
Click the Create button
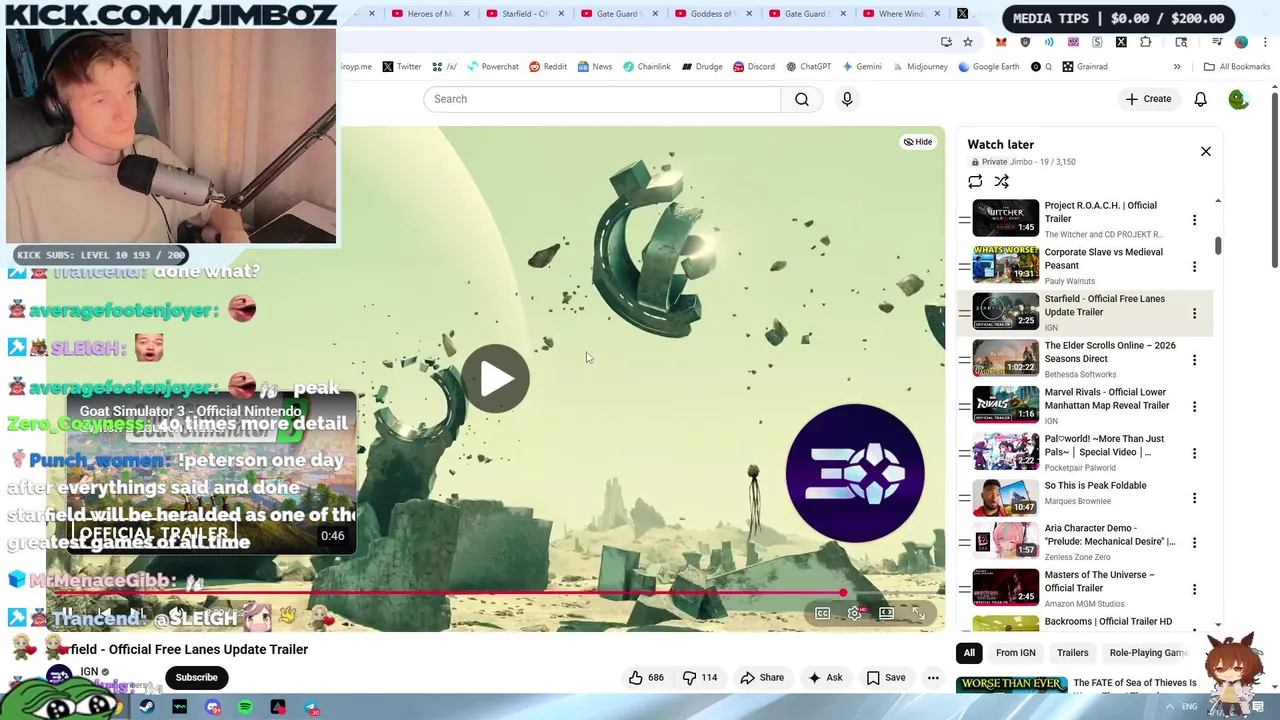(1148, 99)
